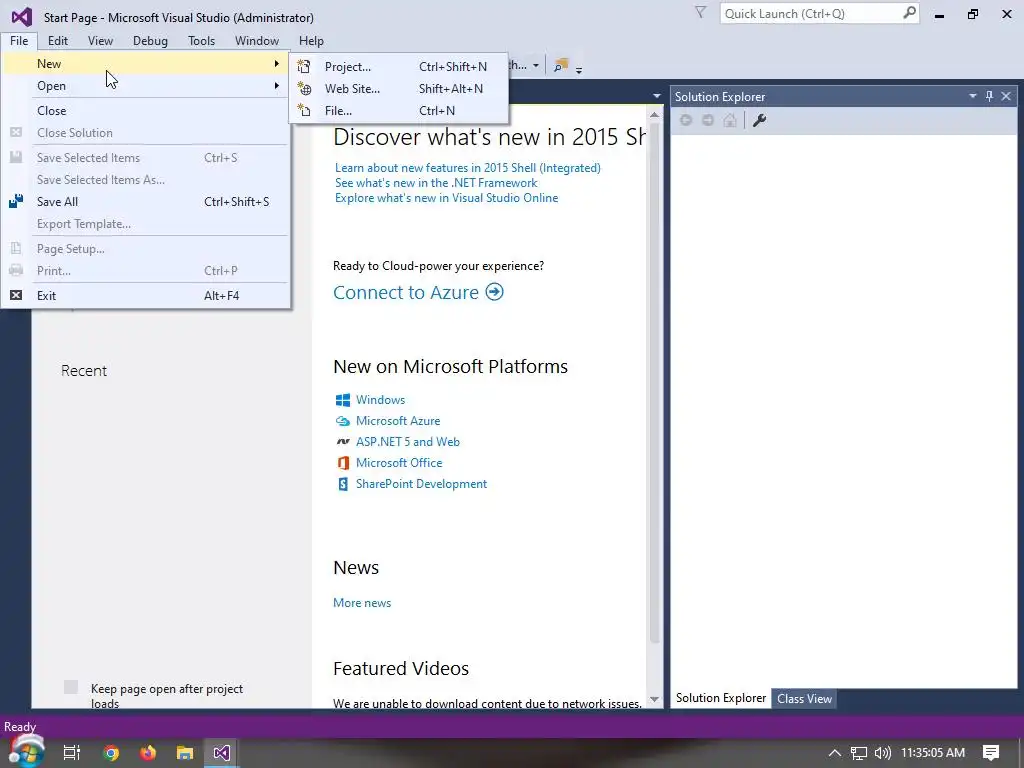Select Close in the File menu

pyautogui.click(x=146, y=110)
